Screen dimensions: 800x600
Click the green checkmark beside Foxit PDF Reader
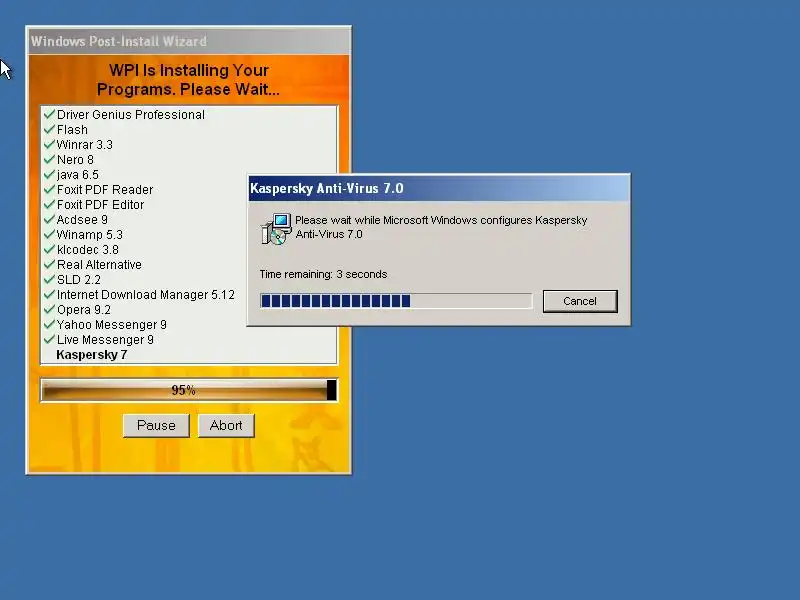coord(49,189)
